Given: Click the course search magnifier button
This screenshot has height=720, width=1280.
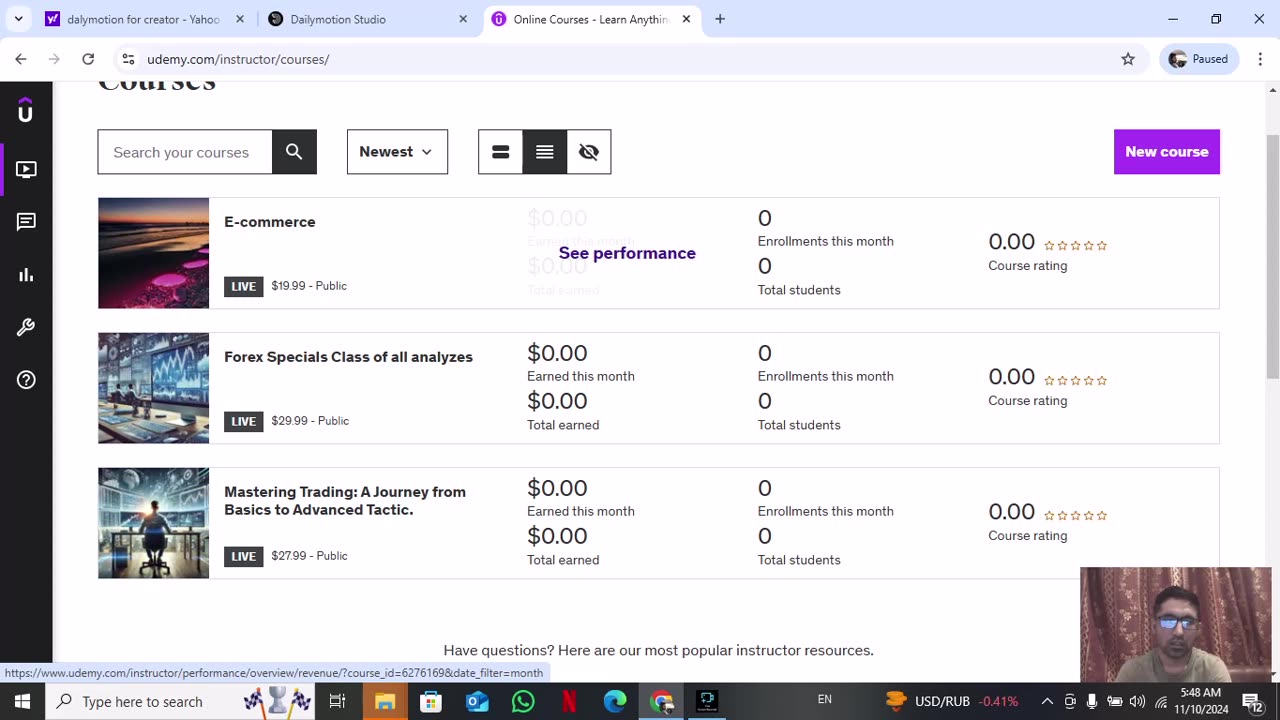Looking at the screenshot, I should click(294, 152).
